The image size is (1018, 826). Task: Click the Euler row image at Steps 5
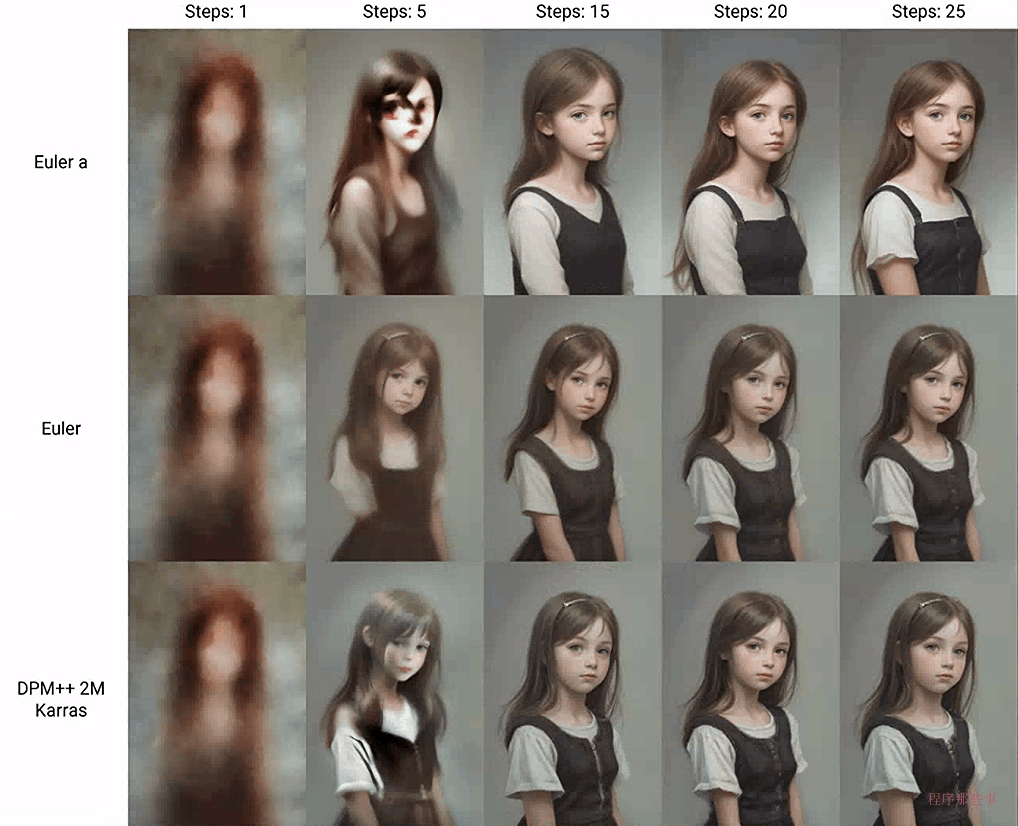(394, 428)
